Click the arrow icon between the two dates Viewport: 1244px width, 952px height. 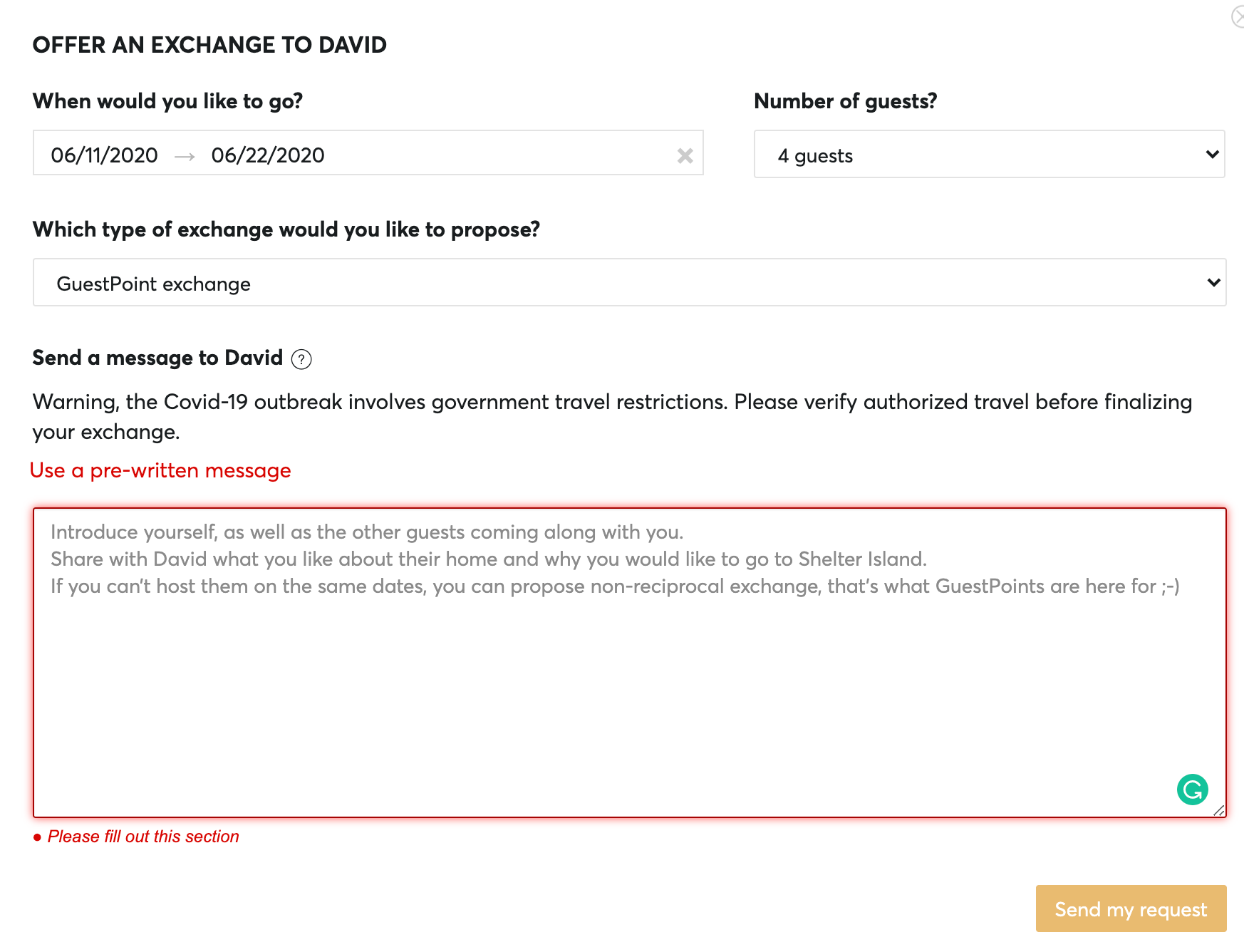[185, 156]
